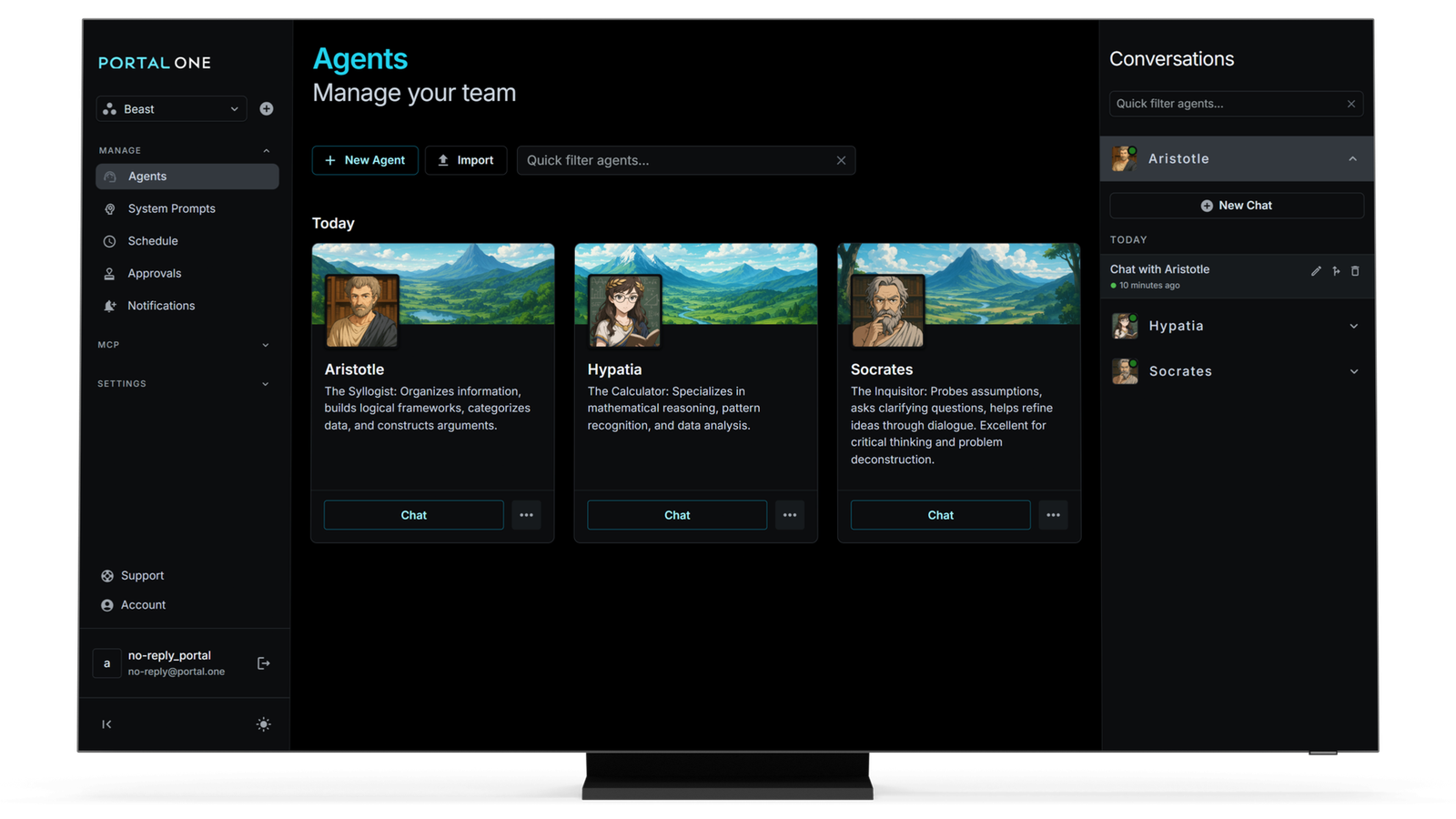1456x819 pixels.
Task: Create a New Agent
Action: pos(365,160)
